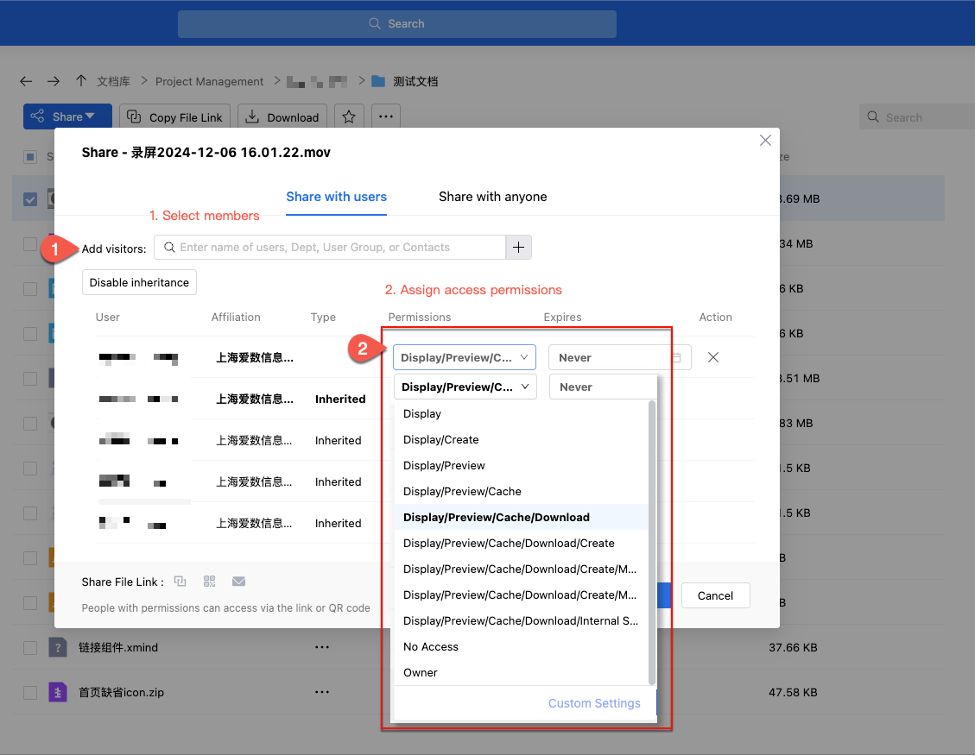Viewport: 976px width, 756px height.
Task: Go up one folder level arrow
Action: pyautogui.click(x=81, y=81)
